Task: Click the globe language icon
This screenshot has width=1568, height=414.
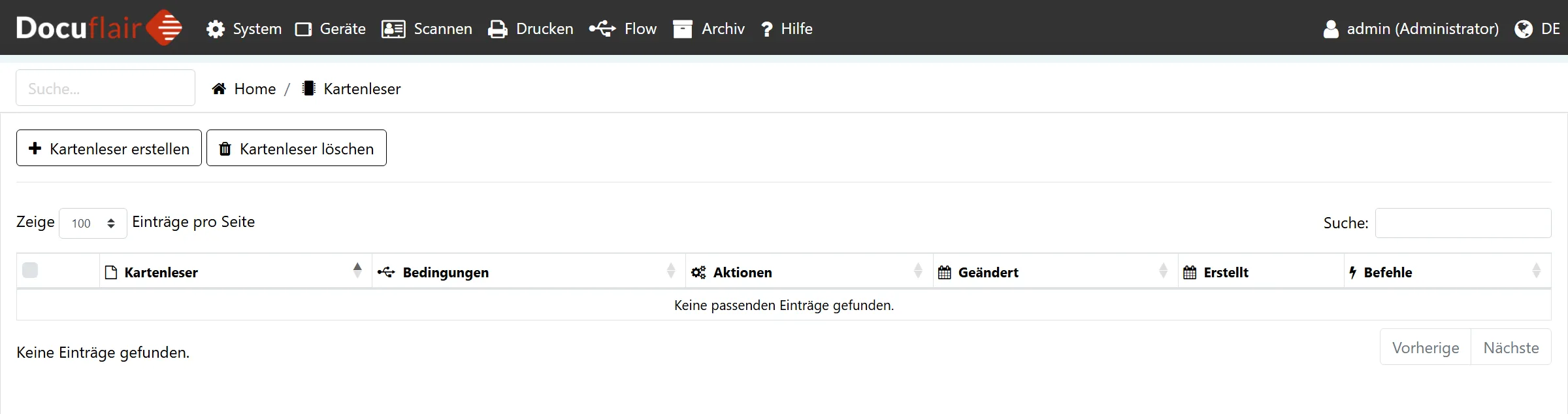Action: click(x=1523, y=29)
